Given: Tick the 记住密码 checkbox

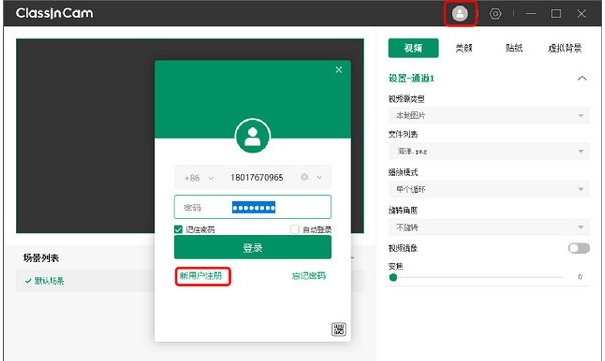Looking at the screenshot, I should tap(178, 229).
